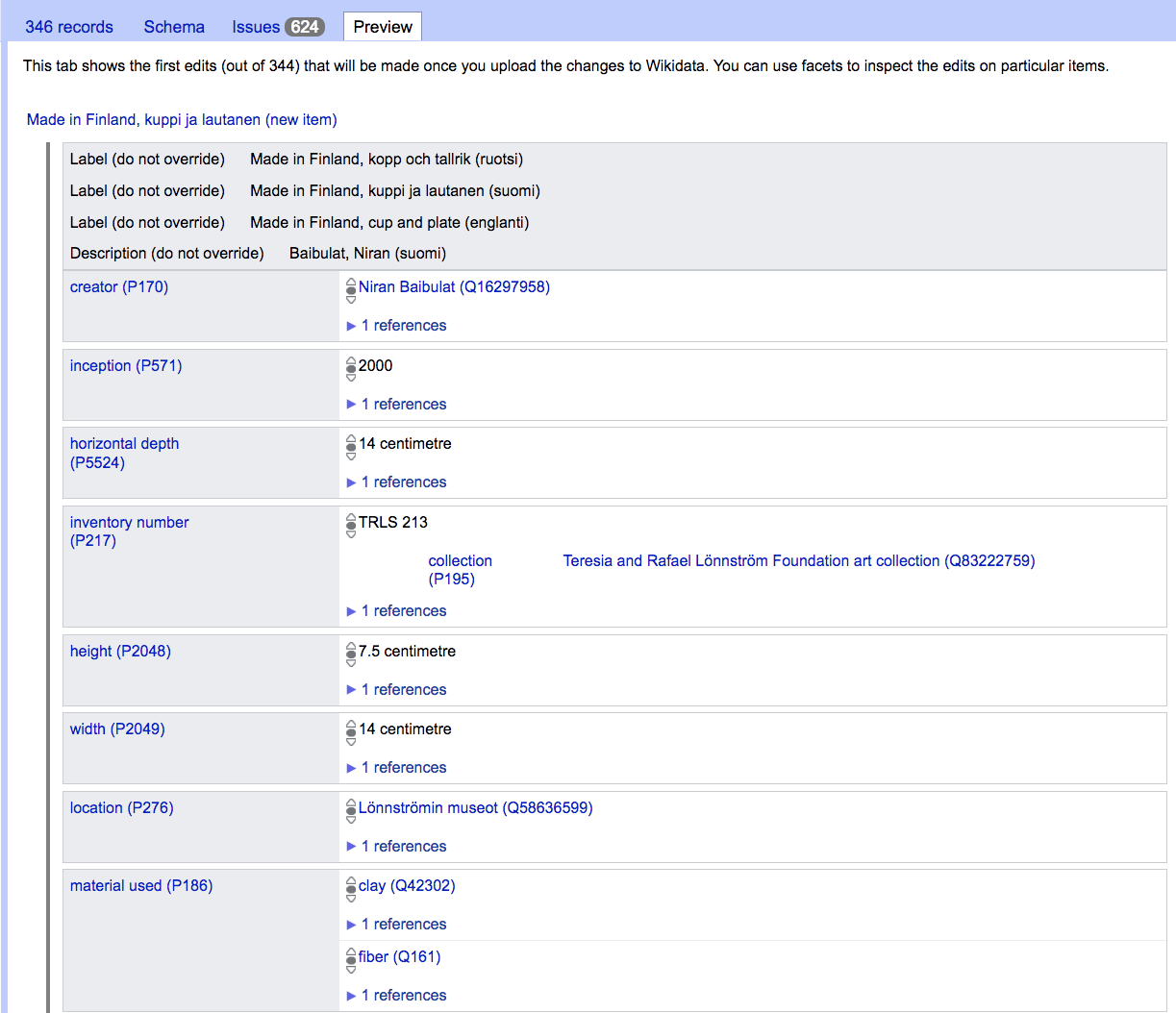The height and width of the screenshot is (1013, 1176).
Task: Select the Preview tab
Action: pos(383,27)
